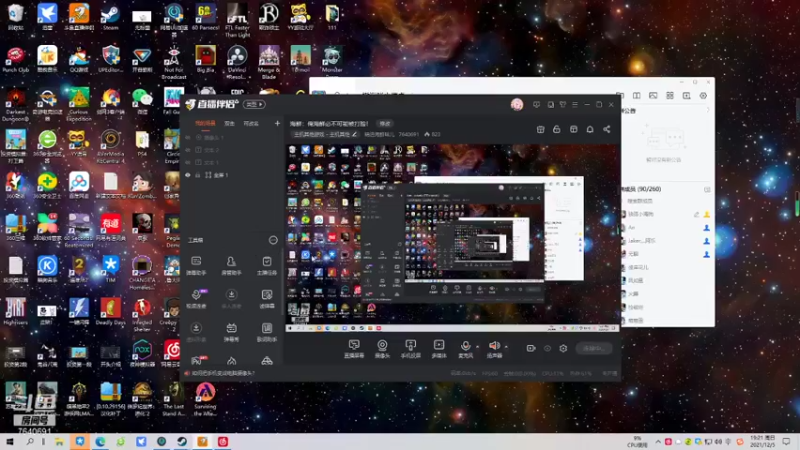Switch to the second scene tab
Viewport: 800px width, 450px height.
coord(230,123)
